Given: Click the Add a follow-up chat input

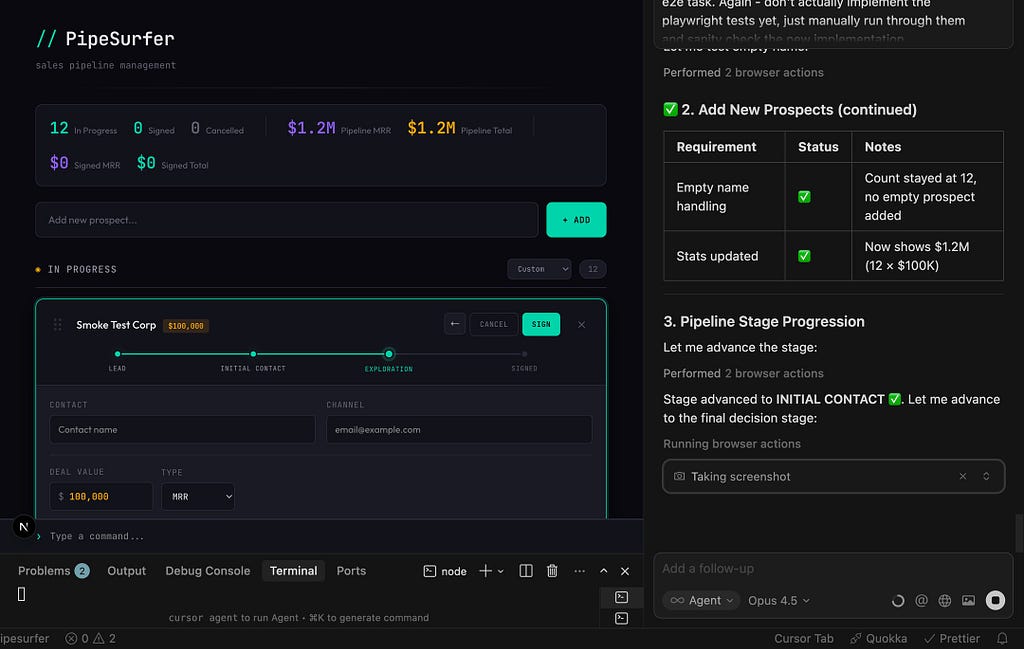Looking at the screenshot, I should point(833,568).
